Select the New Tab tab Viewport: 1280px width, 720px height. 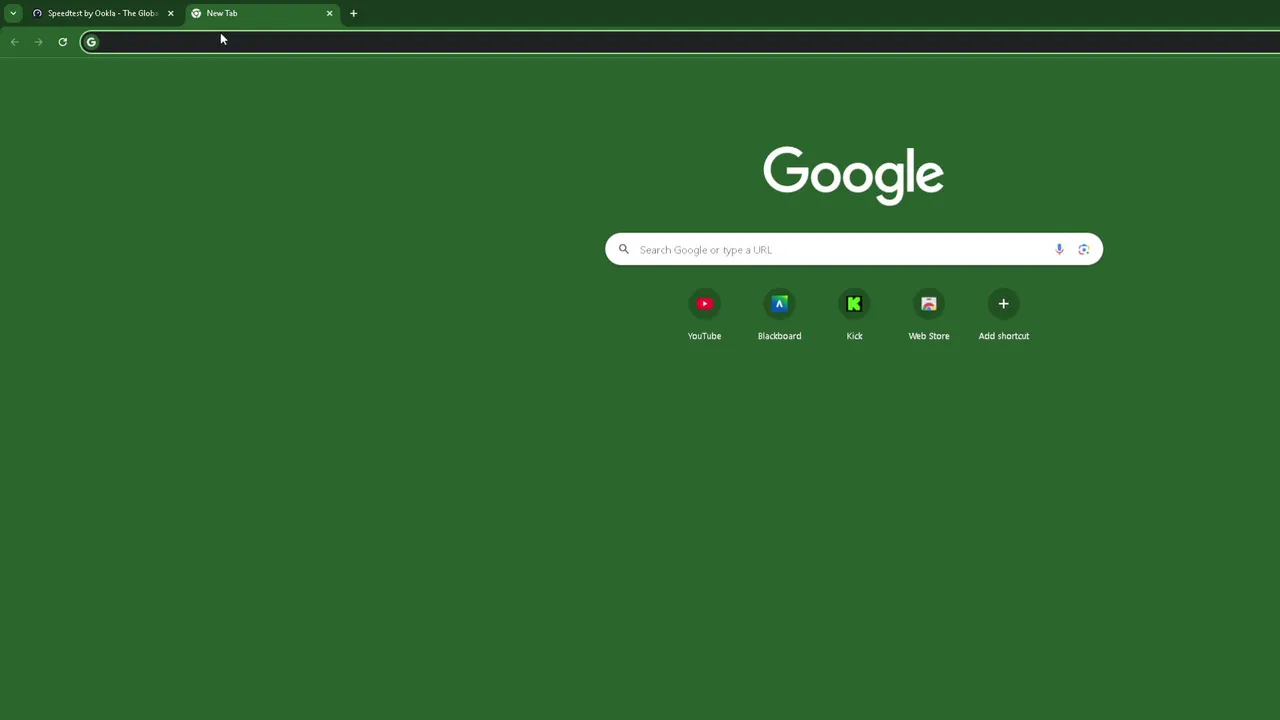point(262,13)
